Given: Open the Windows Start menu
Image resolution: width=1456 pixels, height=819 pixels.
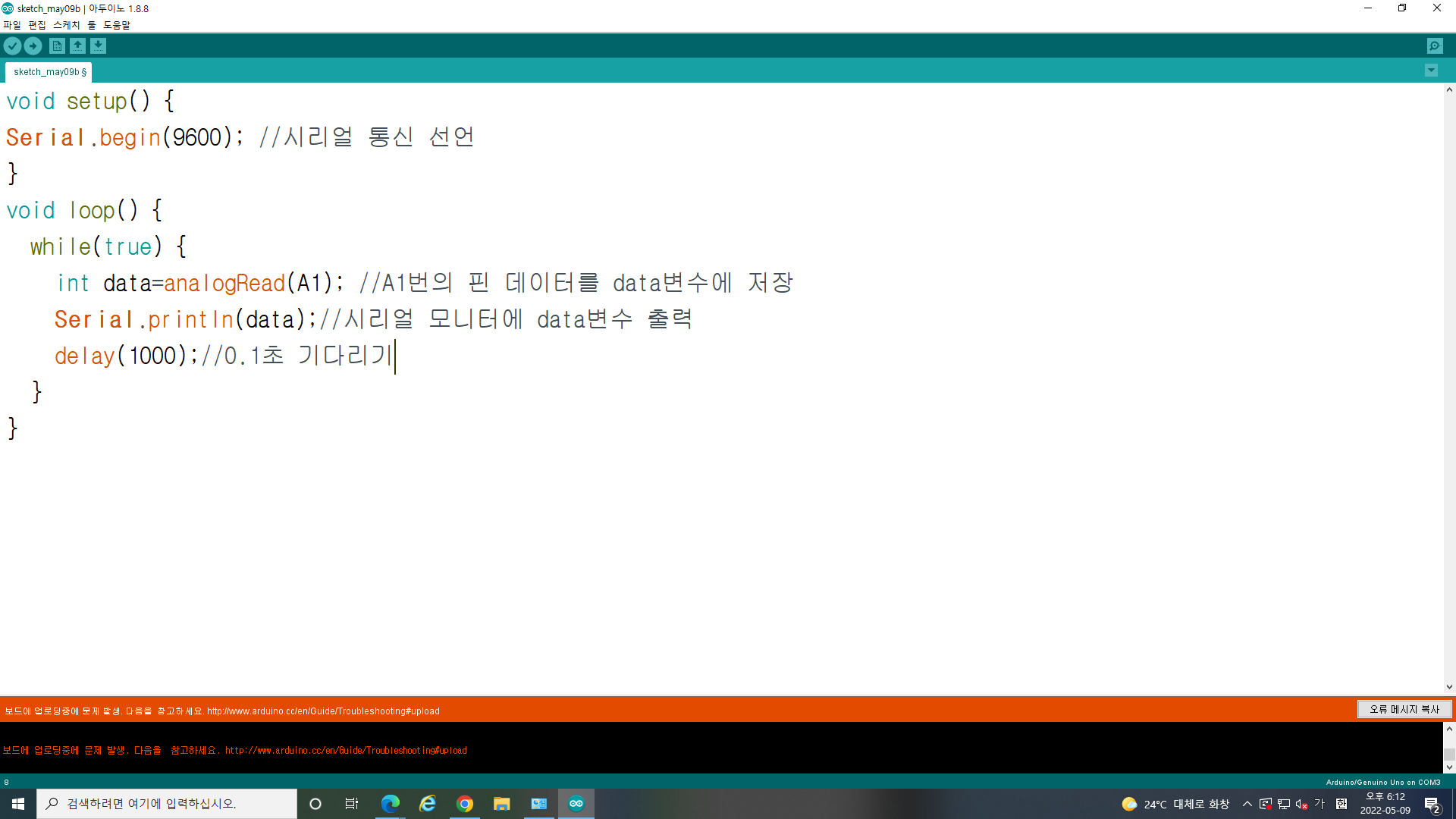Looking at the screenshot, I should coord(18,804).
